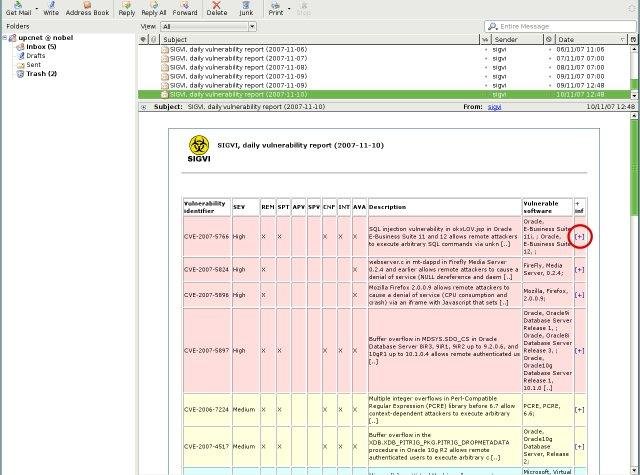Click the Vulnerability identifier column header

click(207, 207)
